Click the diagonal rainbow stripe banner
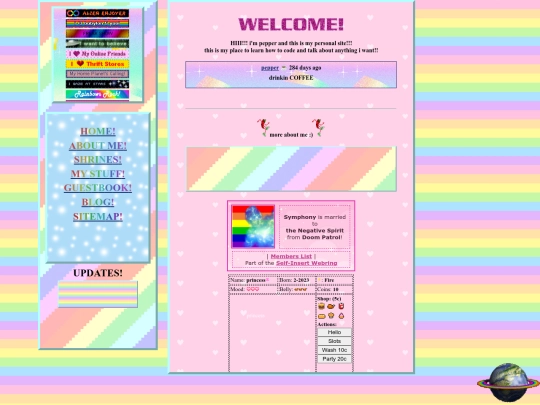The width and height of the screenshot is (540, 405). (x=291, y=169)
